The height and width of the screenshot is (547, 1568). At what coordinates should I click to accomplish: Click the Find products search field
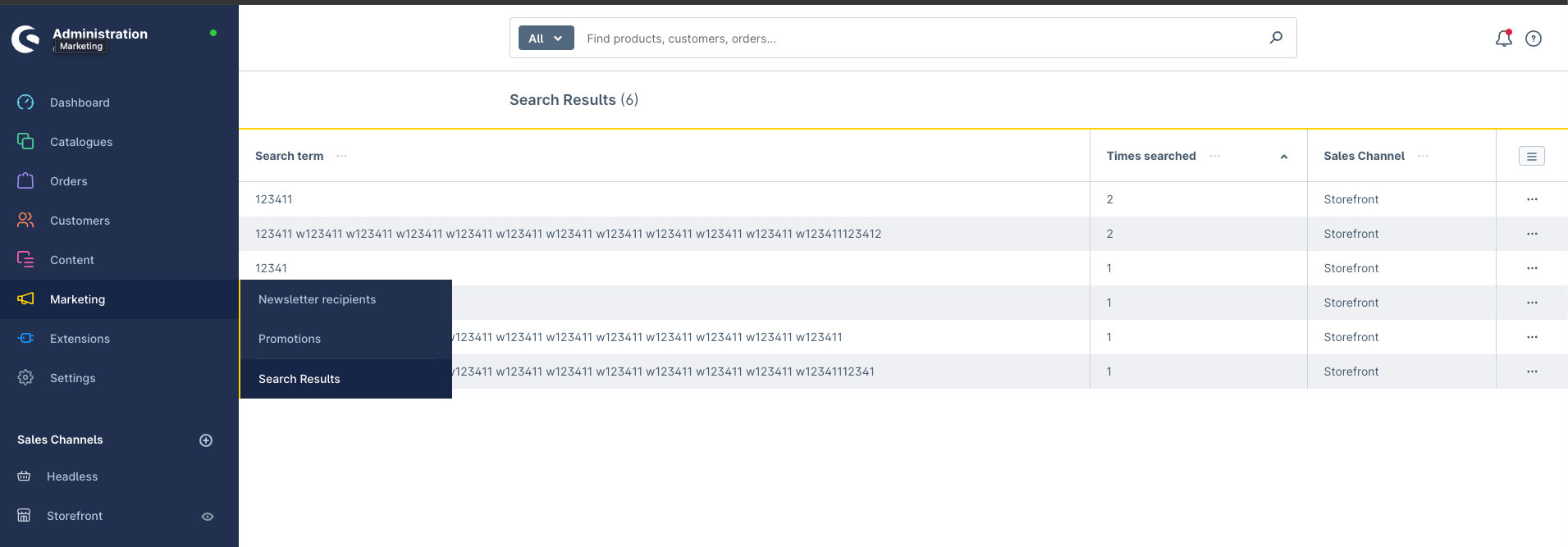(x=919, y=39)
